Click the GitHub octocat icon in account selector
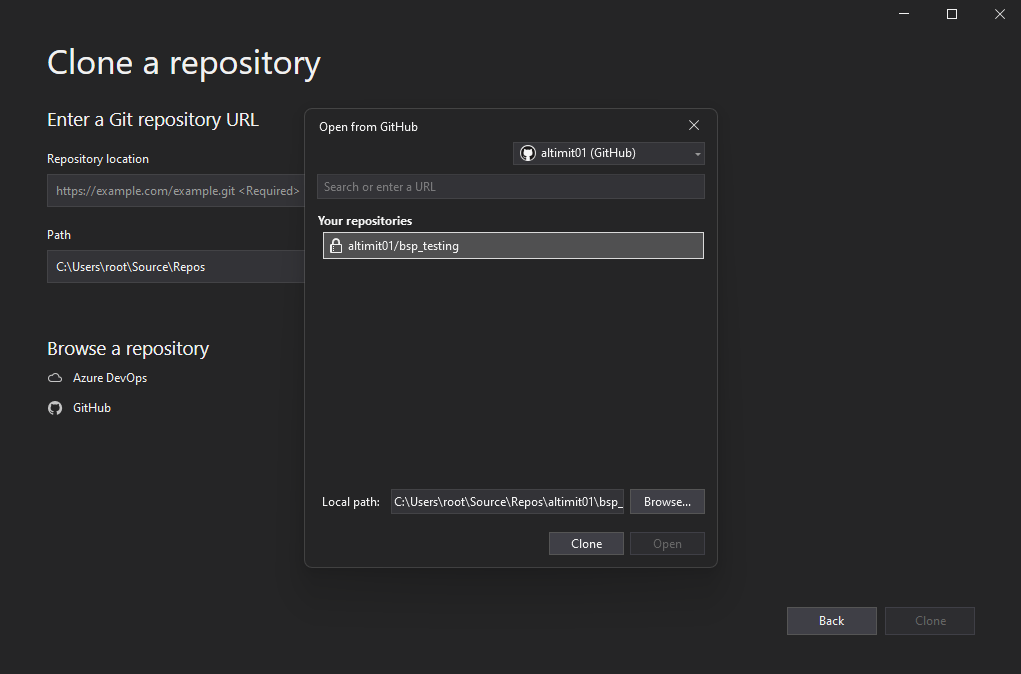Viewport: 1021px width, 674px height. pyautogui.click(x=527, y=153)
